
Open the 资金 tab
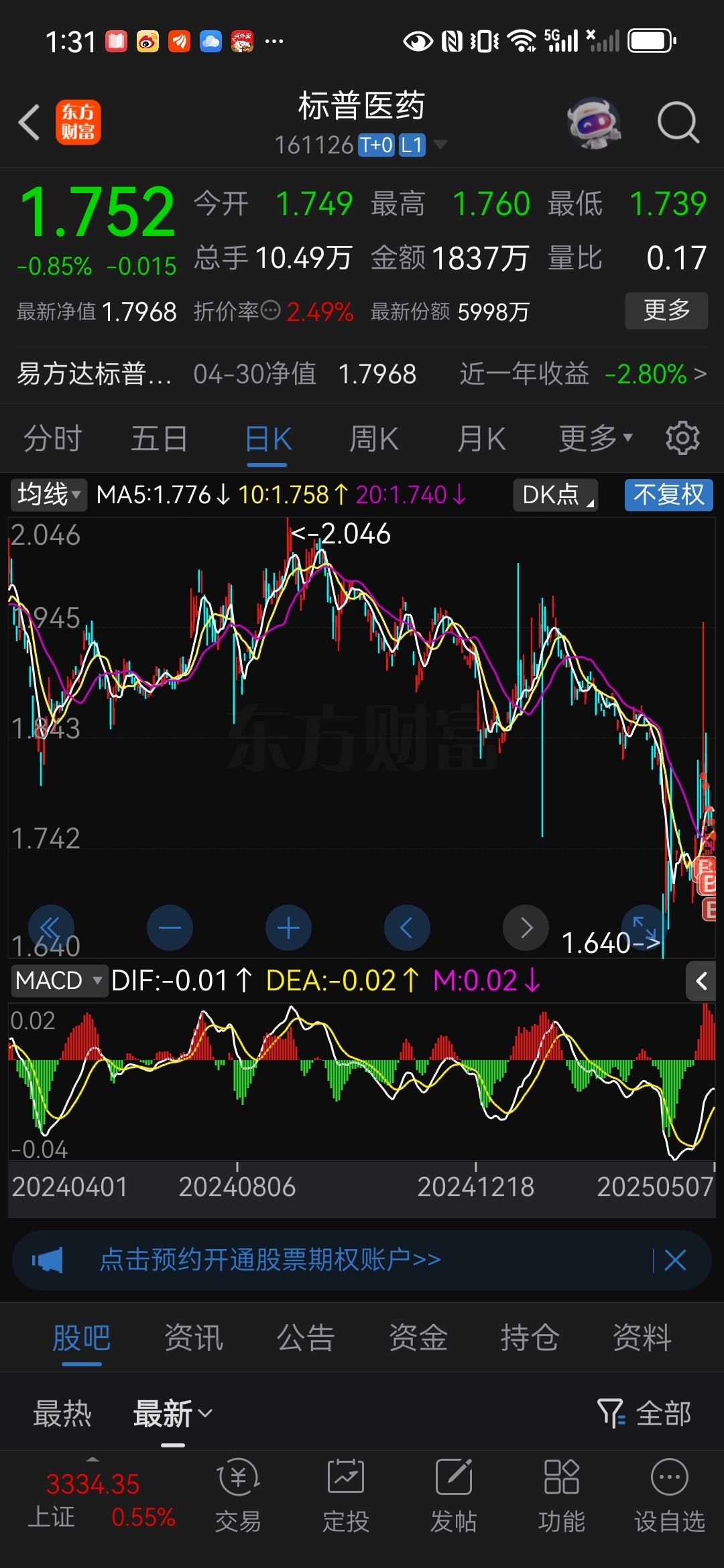pyautogui.click(x=418, y=1339)
